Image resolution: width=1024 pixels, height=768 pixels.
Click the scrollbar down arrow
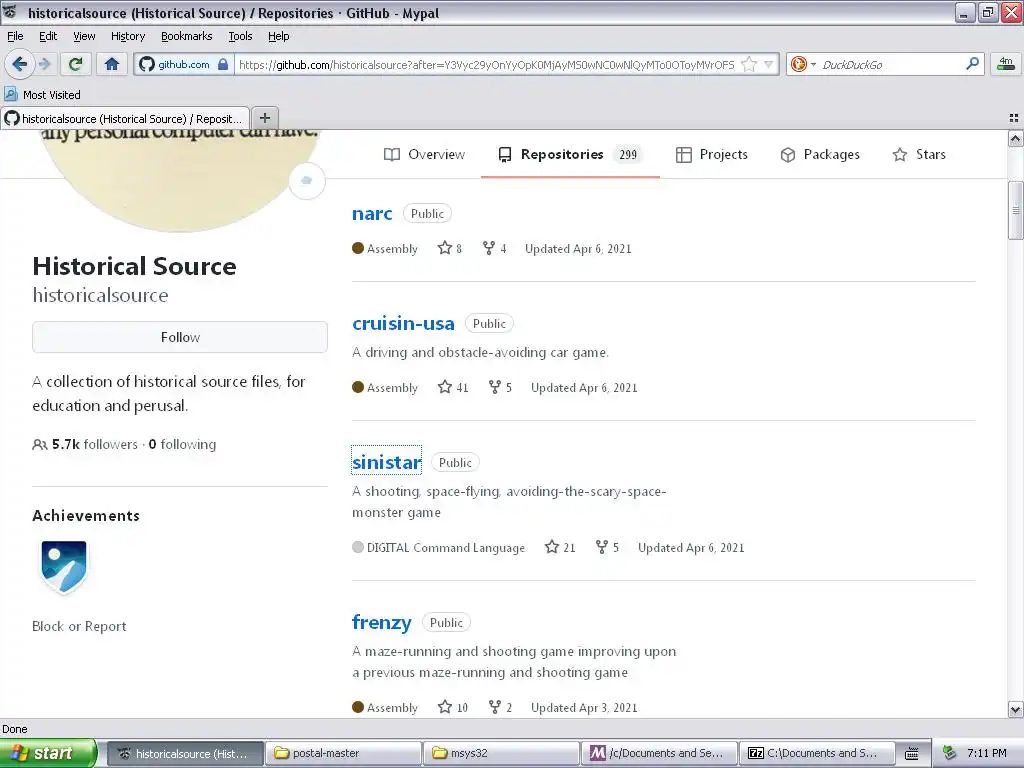click(x=1016, y=709)
